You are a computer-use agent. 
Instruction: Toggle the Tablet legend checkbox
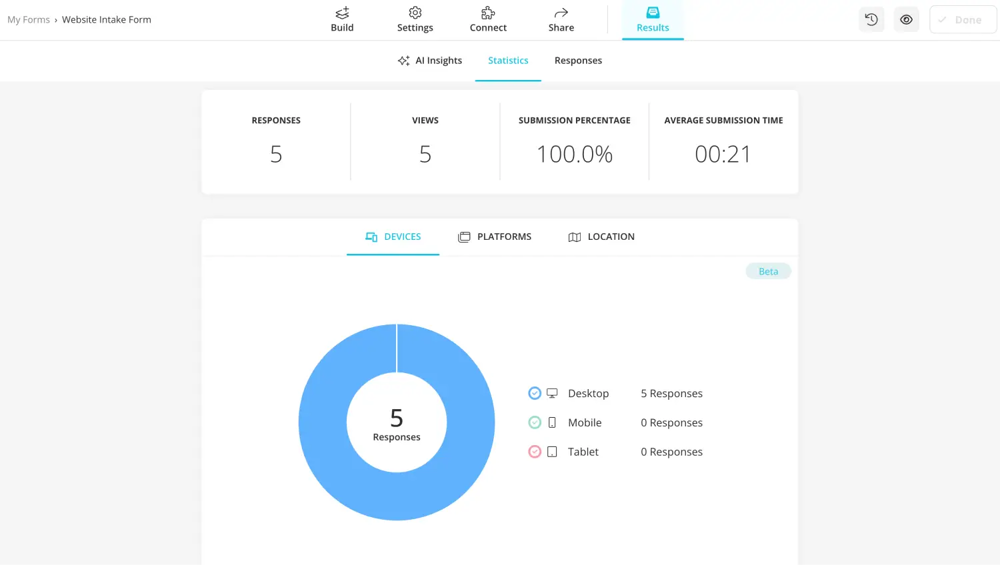click(535, 452)
